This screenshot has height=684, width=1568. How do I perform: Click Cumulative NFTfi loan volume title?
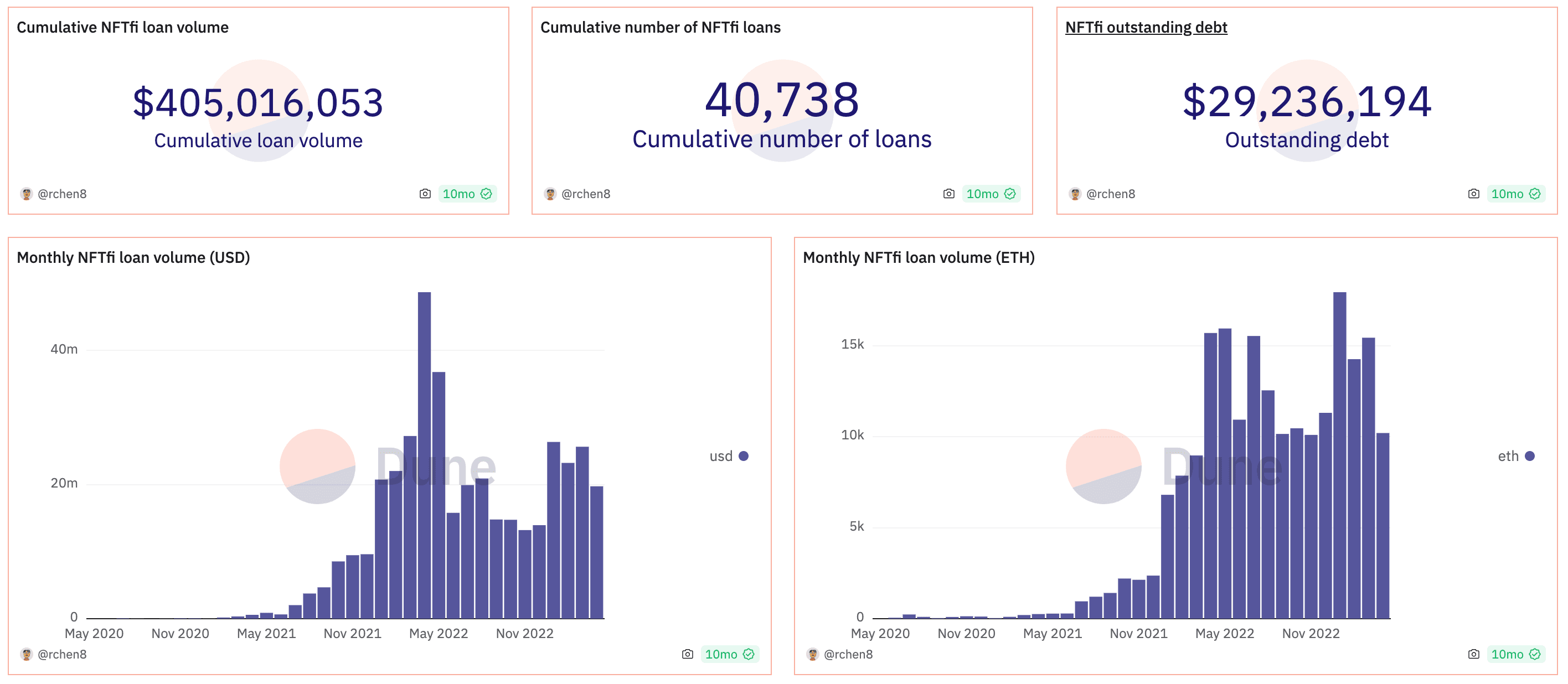coord(122,27)
